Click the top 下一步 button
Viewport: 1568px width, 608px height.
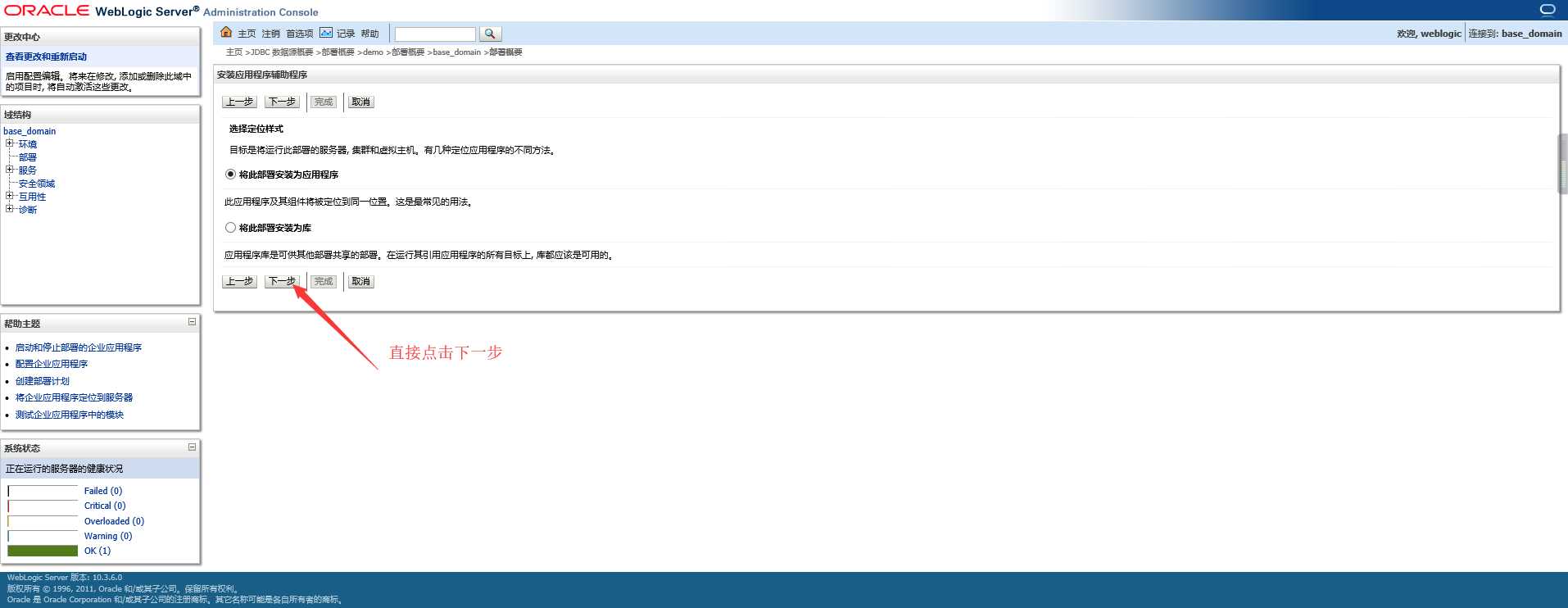pos(282,102)
